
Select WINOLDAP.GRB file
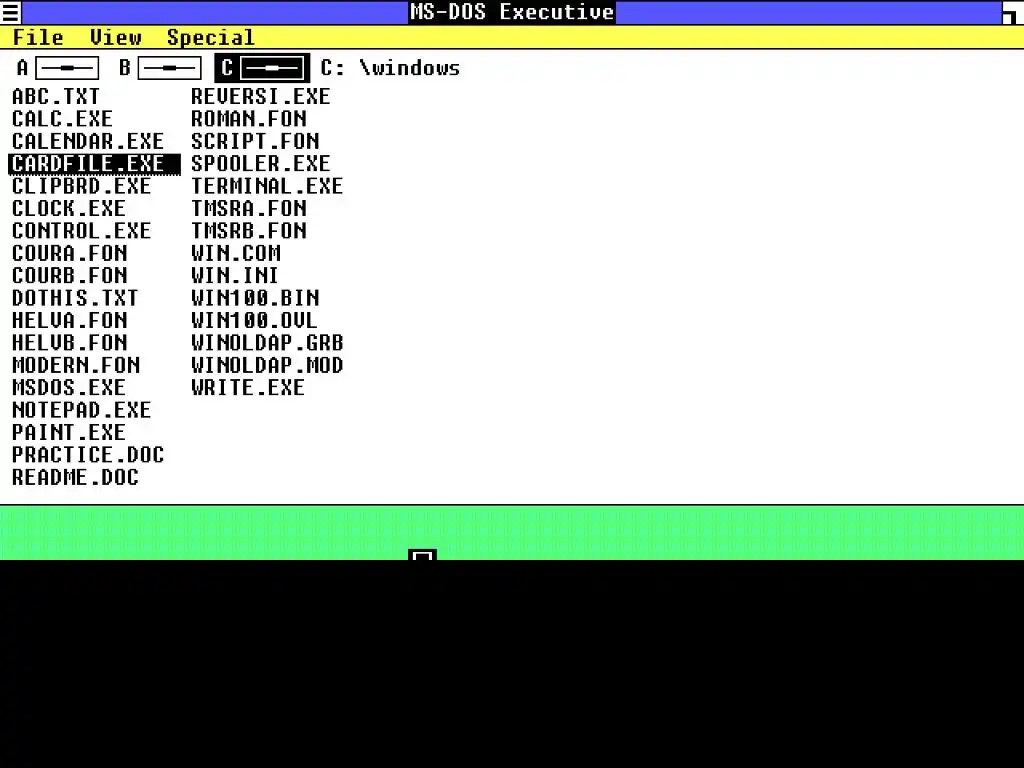click(267, 343)
